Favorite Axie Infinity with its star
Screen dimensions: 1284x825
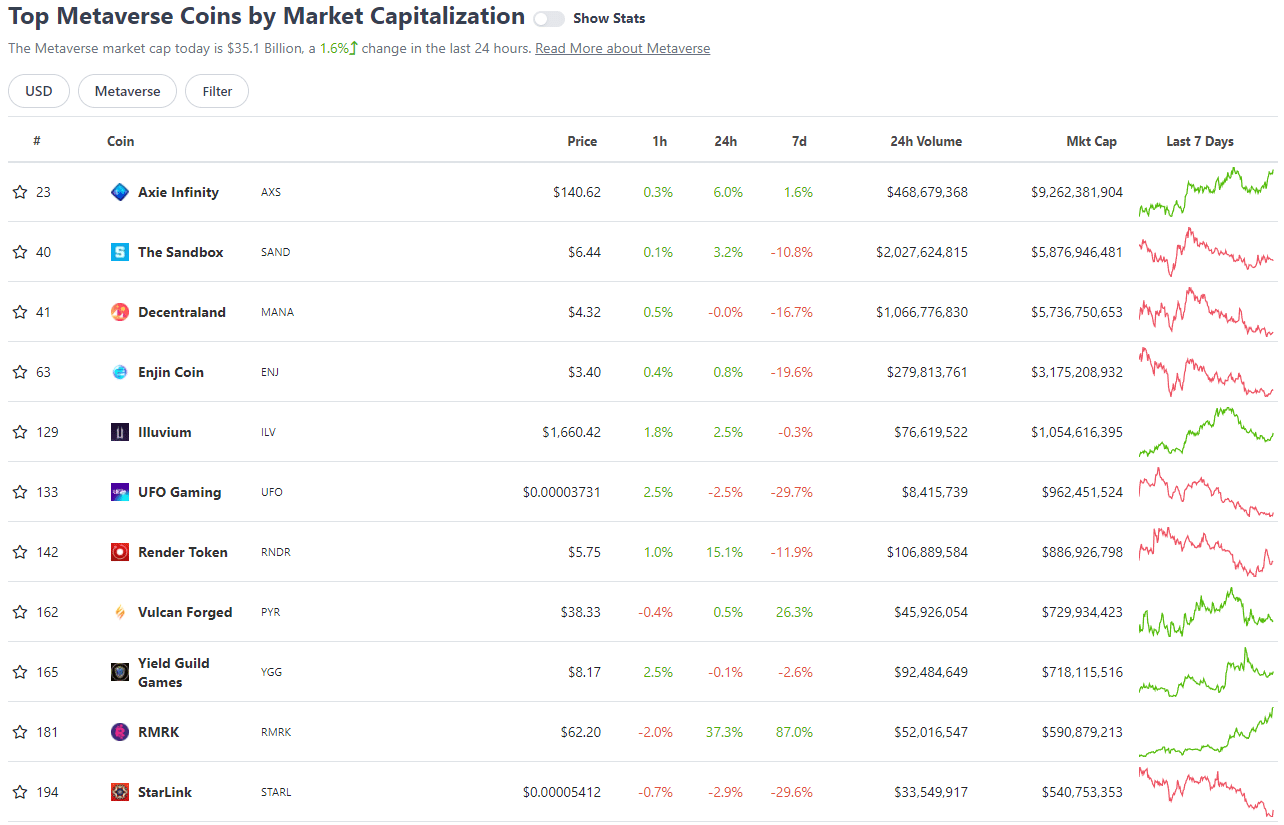[x=20, y=192]
